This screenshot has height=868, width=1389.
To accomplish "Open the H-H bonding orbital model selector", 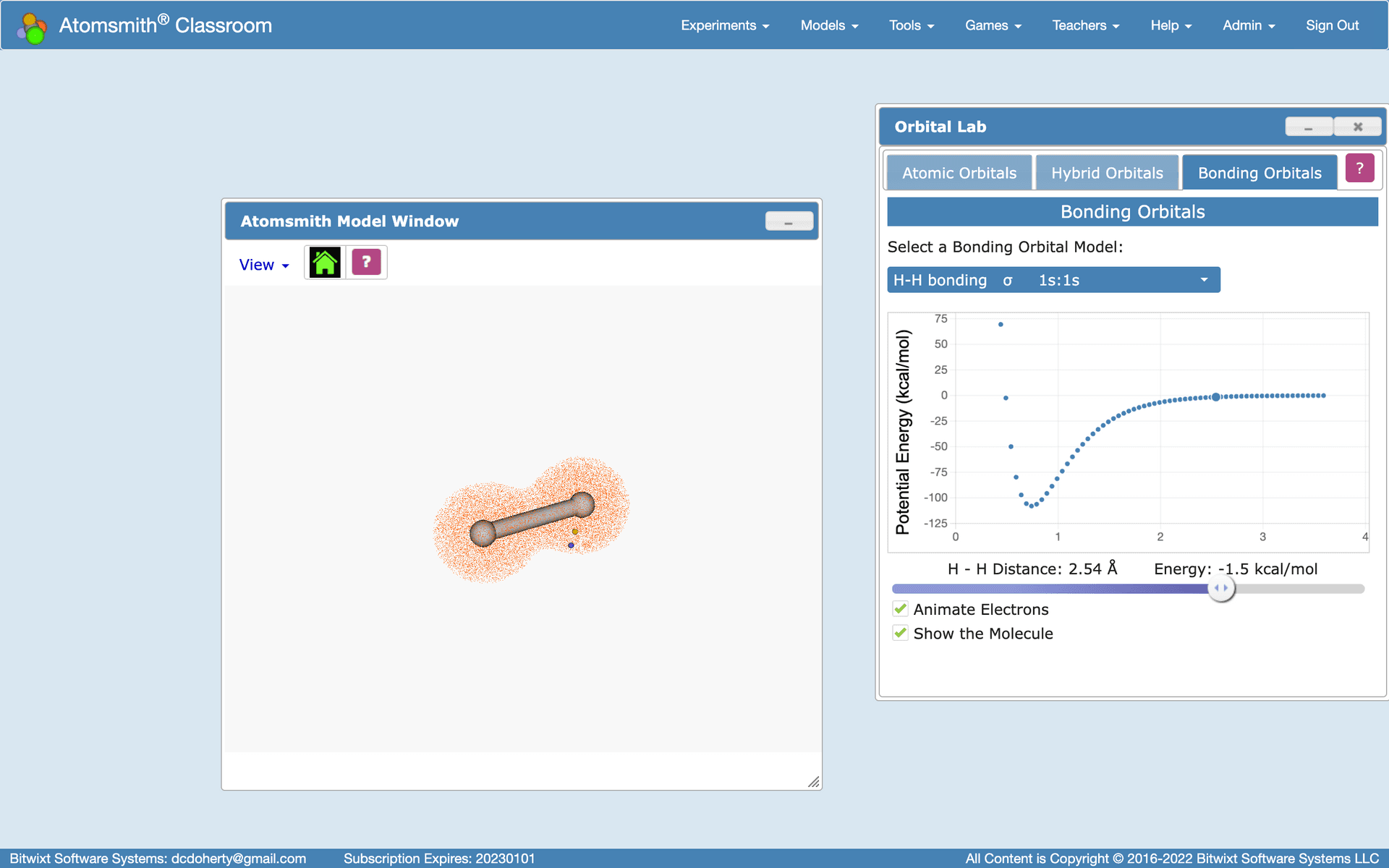I will point(1053,280).
